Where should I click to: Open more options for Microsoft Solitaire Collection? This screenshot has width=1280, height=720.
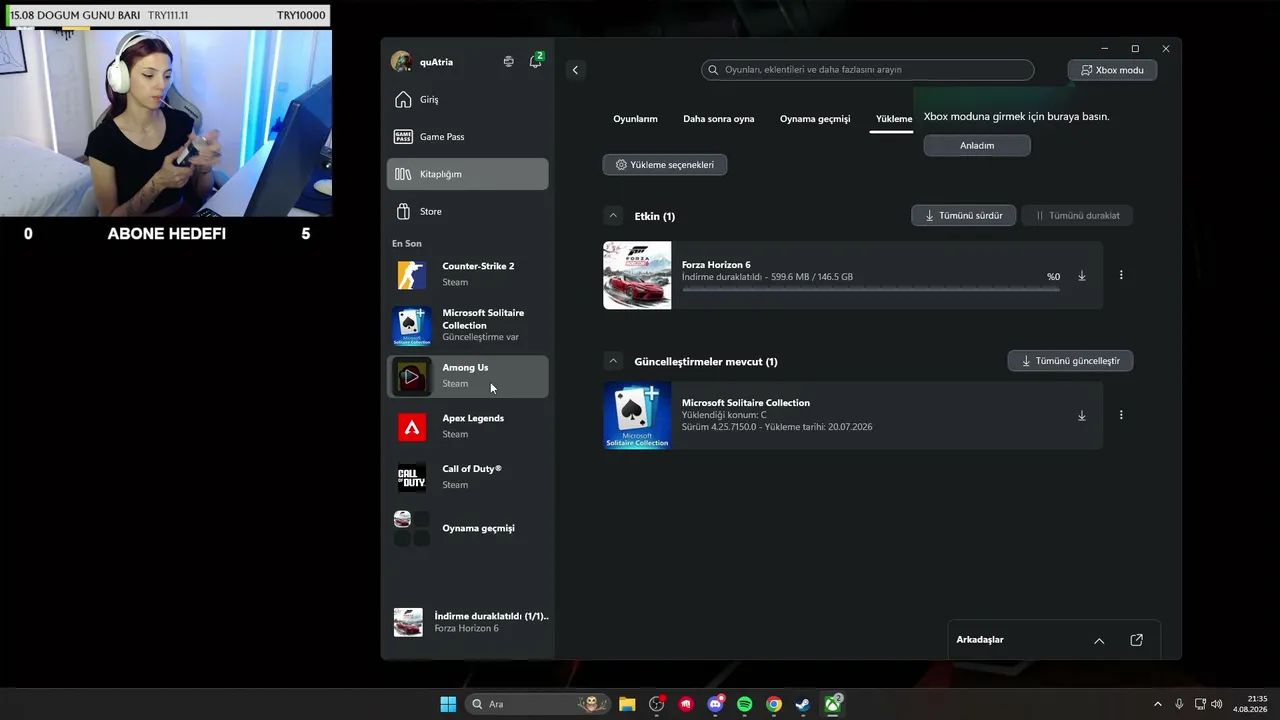point(1120,415)
